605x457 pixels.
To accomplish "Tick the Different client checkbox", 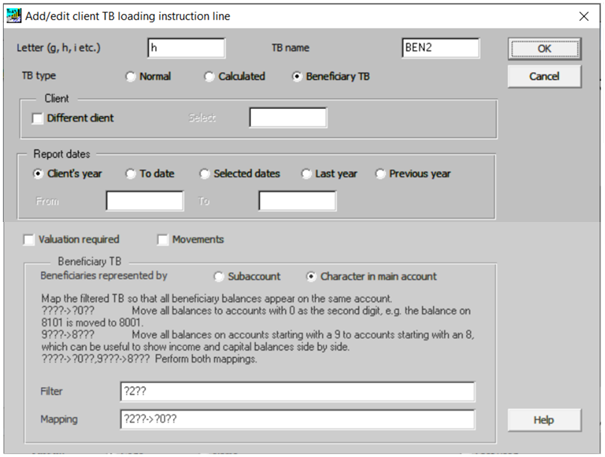I will pos(73,118).
